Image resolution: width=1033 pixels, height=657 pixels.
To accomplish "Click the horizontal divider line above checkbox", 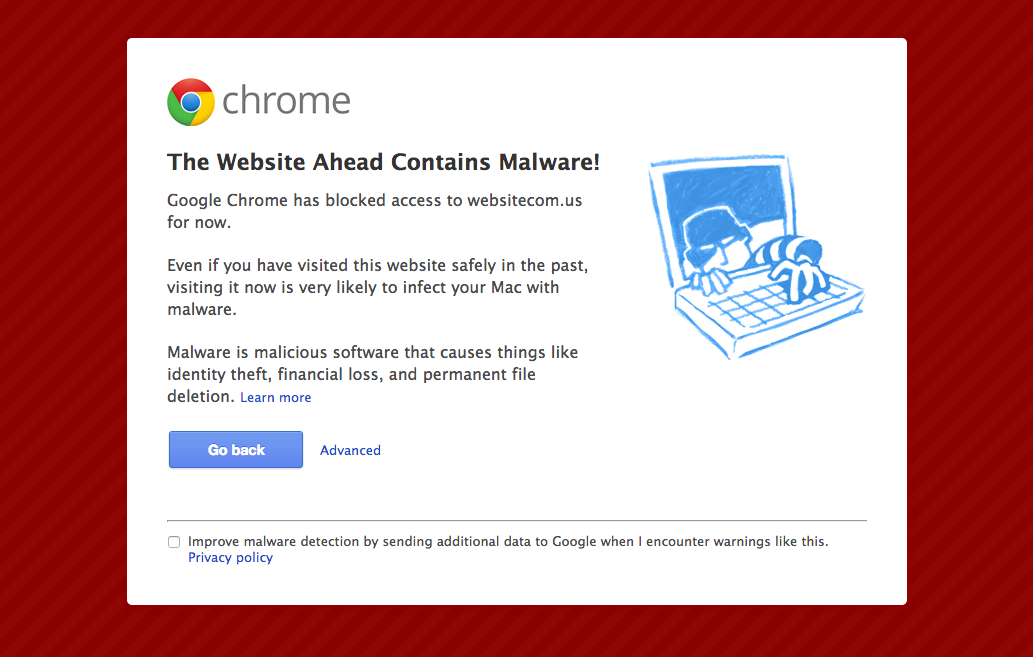I will (x=517, y=521).
